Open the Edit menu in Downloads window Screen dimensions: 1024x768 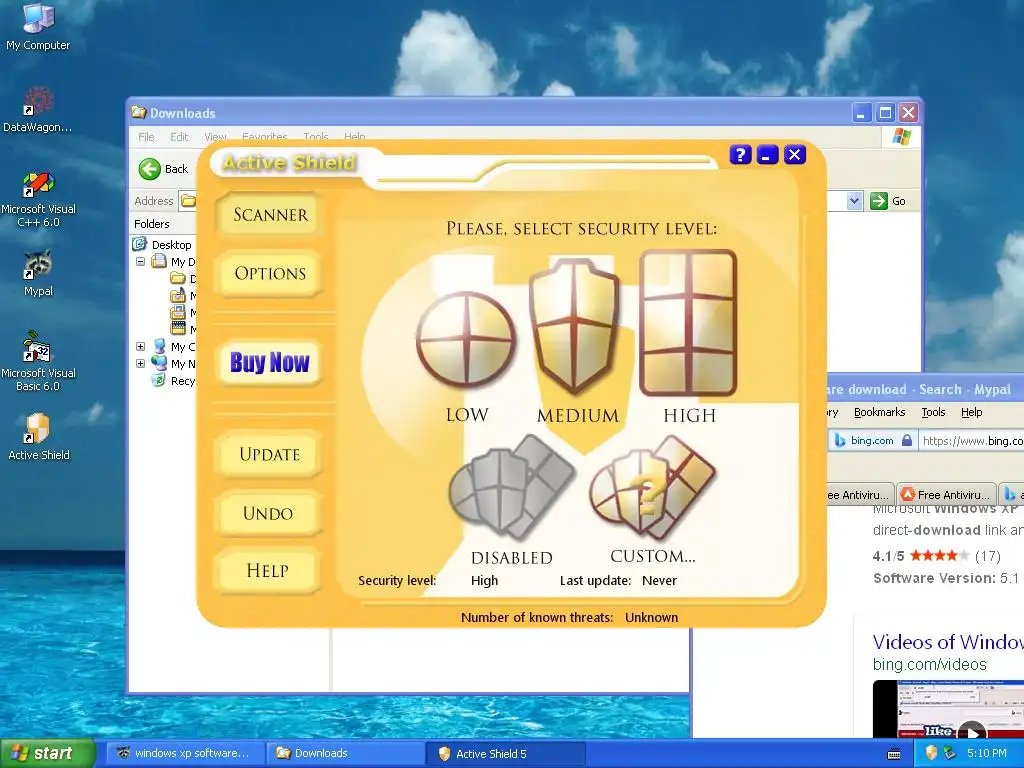pos(179,136)
